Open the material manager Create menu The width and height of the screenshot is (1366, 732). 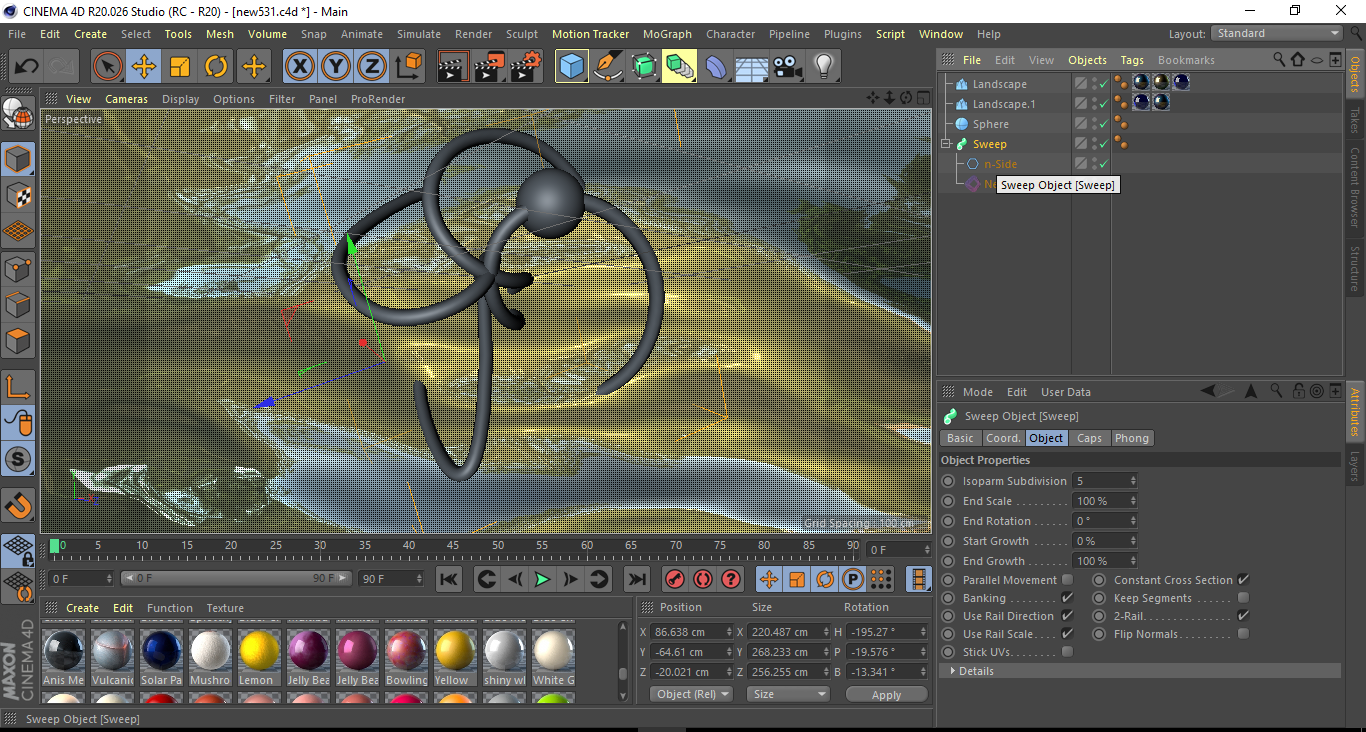click(82, 608)
